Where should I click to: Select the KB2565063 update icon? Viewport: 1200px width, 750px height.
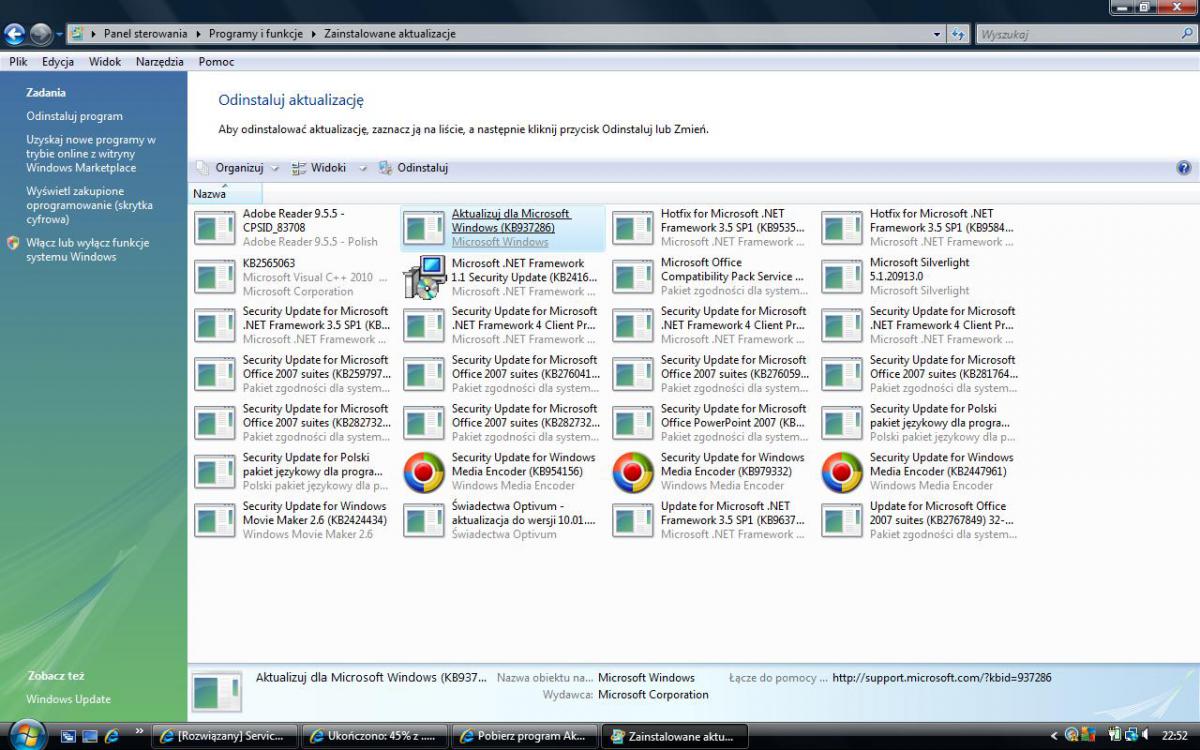(x=214, y=277)
